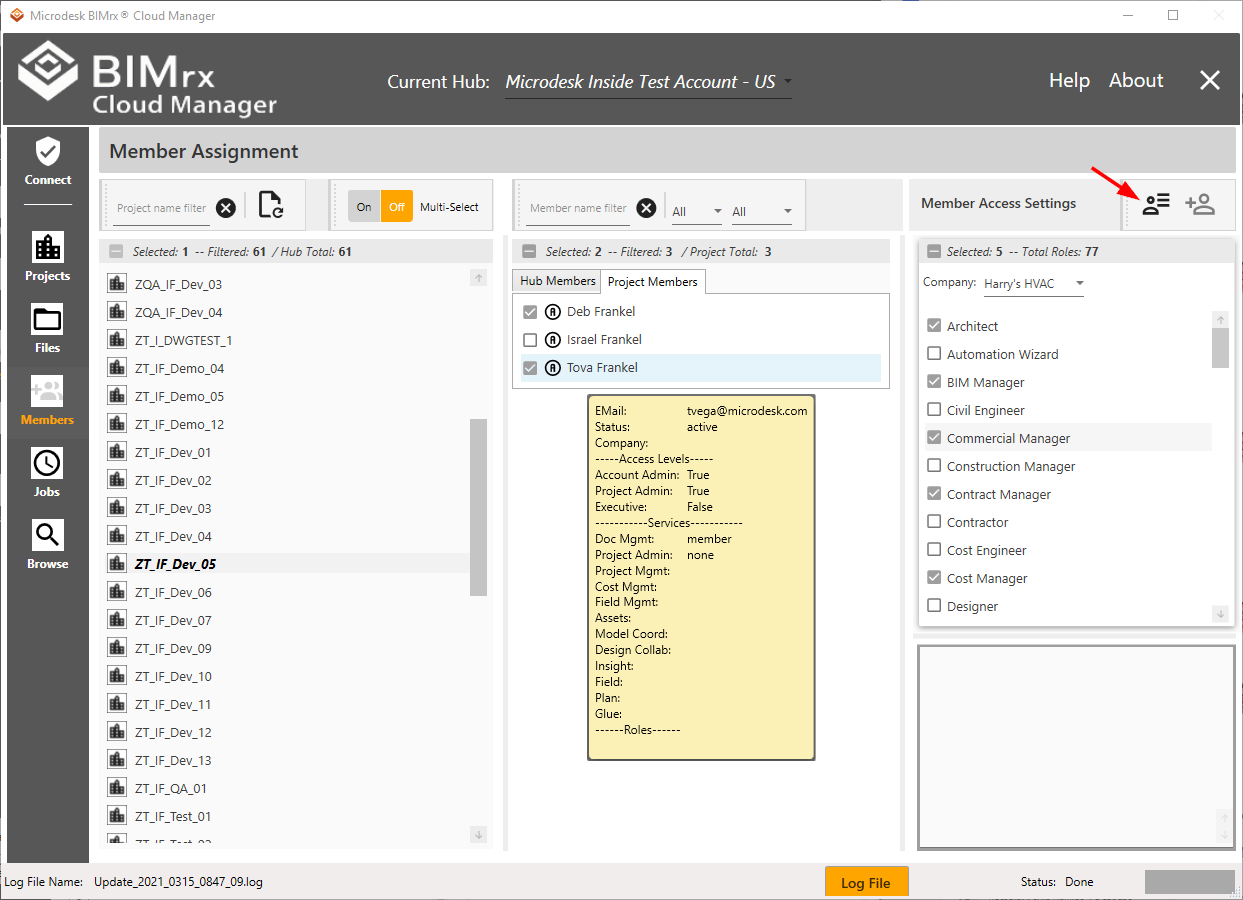Open the first All member filter dropdown
The width and height of the screenshot is (1243, 900).
tap(697, 211)
